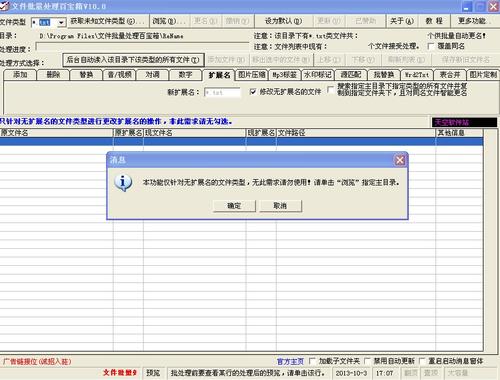This screenshot has width=500, height=380.
Task: Click the 现文件名 column header
Action: tap(195, 133)
